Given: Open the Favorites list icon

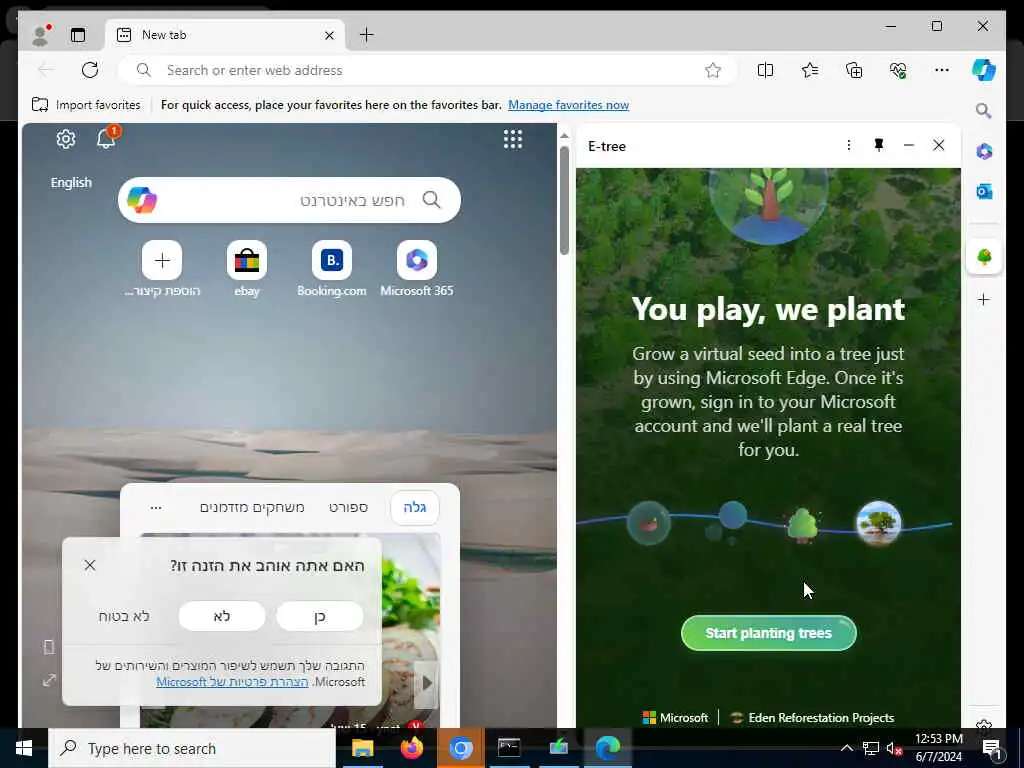Looking at the screenshot, I should pos(810,70).
